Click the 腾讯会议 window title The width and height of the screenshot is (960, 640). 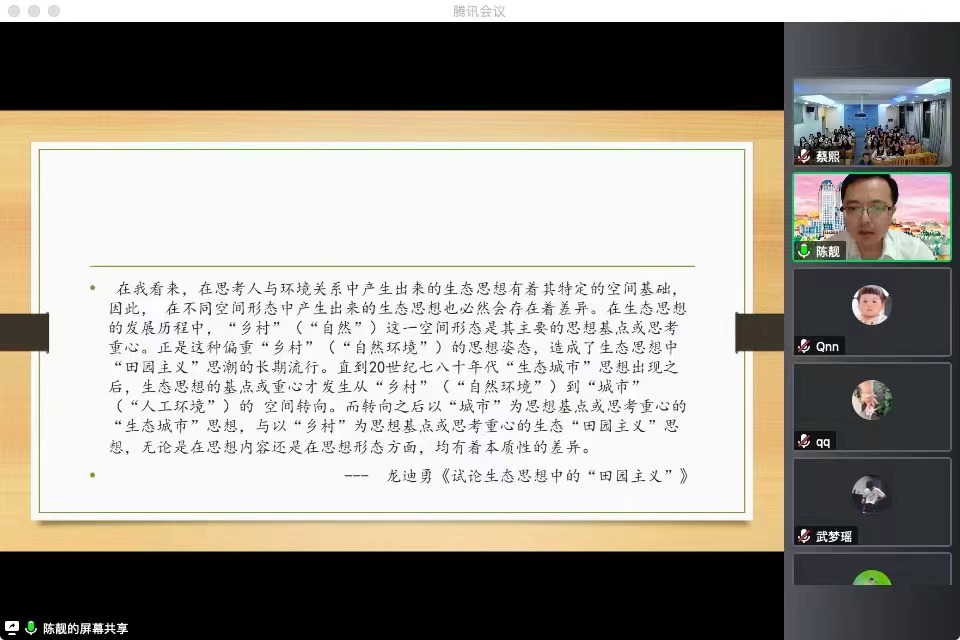[479, 11]
